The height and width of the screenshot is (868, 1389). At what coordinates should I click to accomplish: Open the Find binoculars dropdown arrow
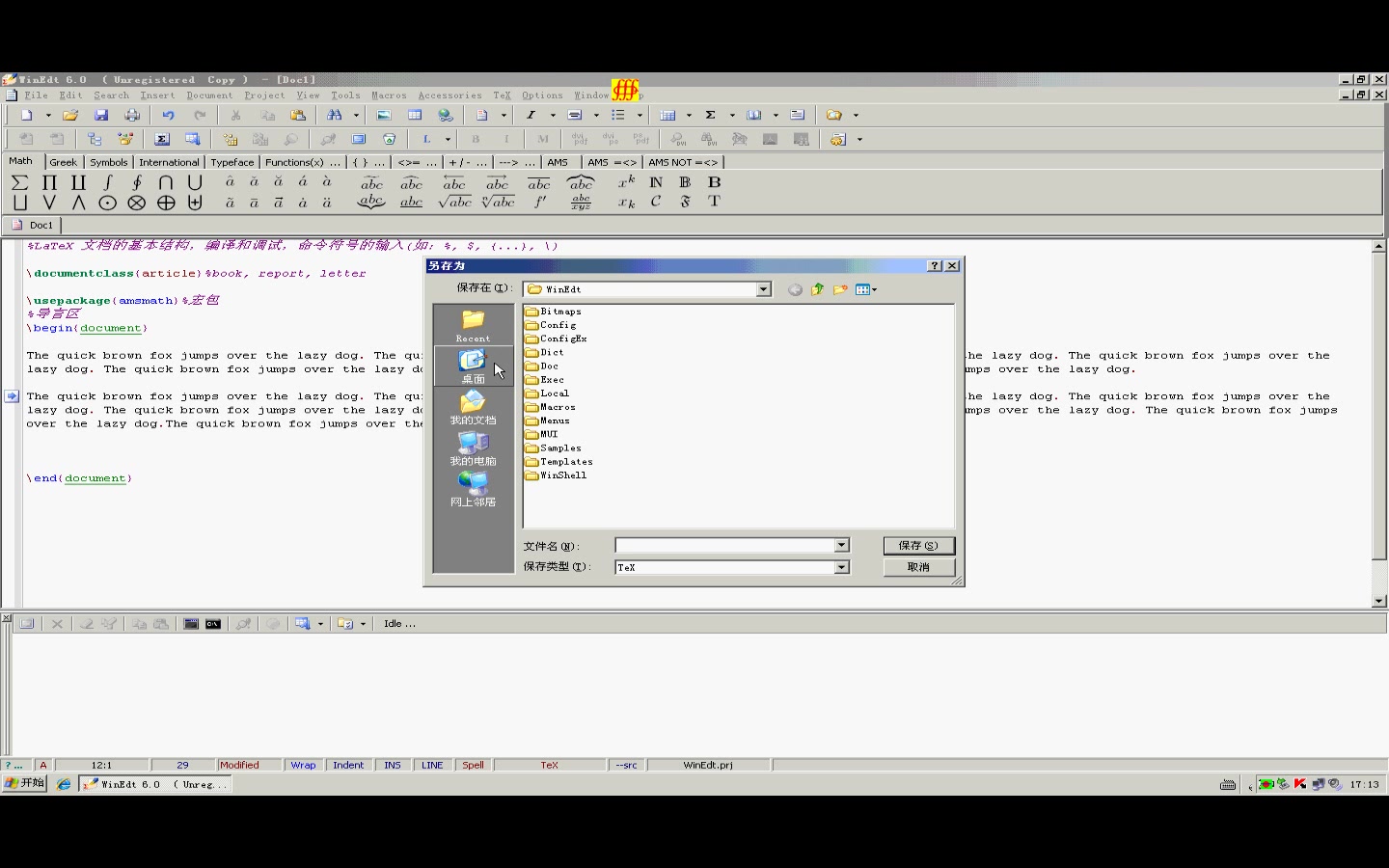pyautogui.click(x=356, y=115)
